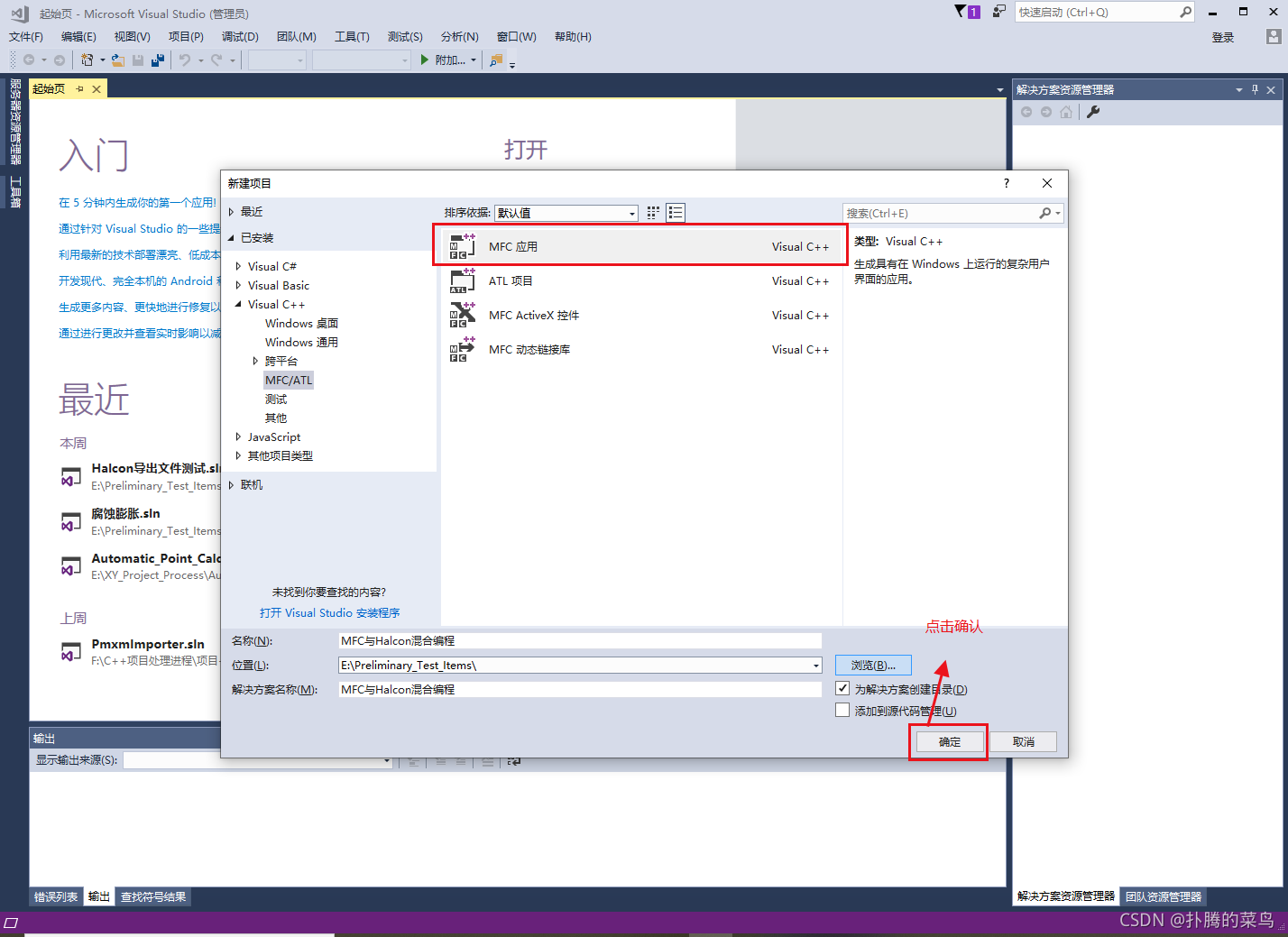Click the 名称 project name field
Image resolution: width=1288 pixels, height=937 pixels.
[580, 640]
